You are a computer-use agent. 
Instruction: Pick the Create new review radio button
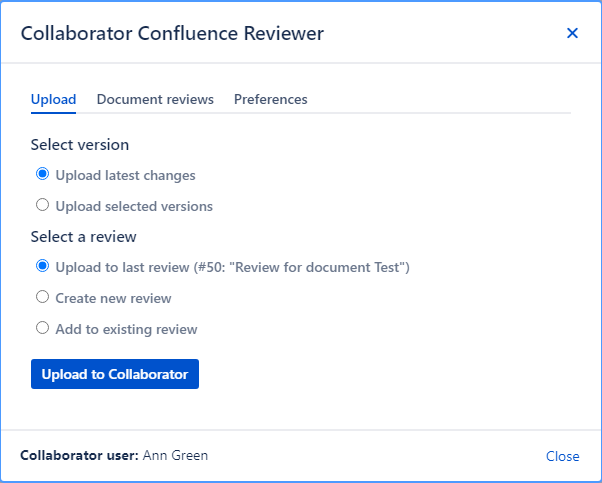point(42,297)
